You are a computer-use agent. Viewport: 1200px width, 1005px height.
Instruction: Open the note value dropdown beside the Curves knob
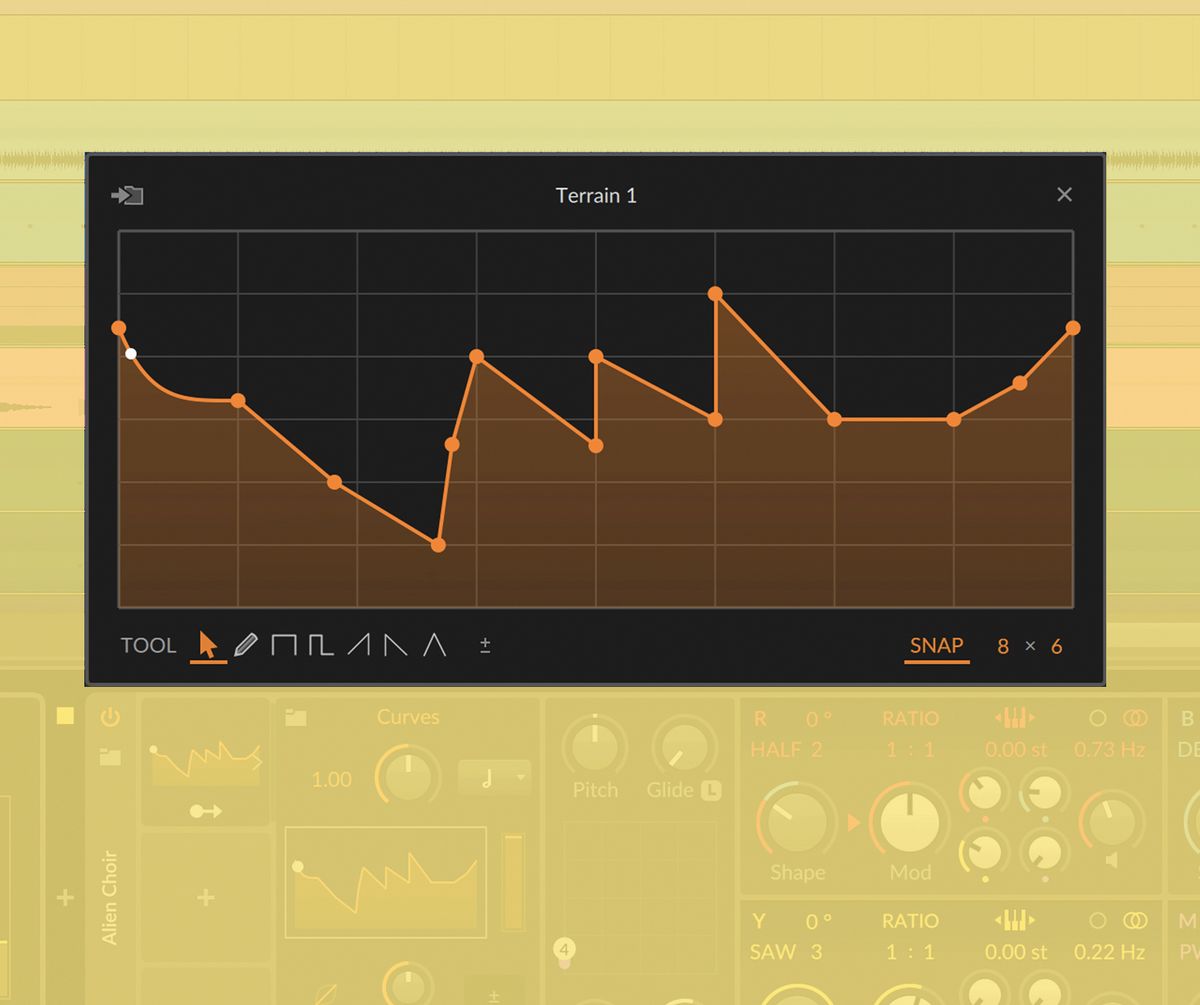pos(496,777)
